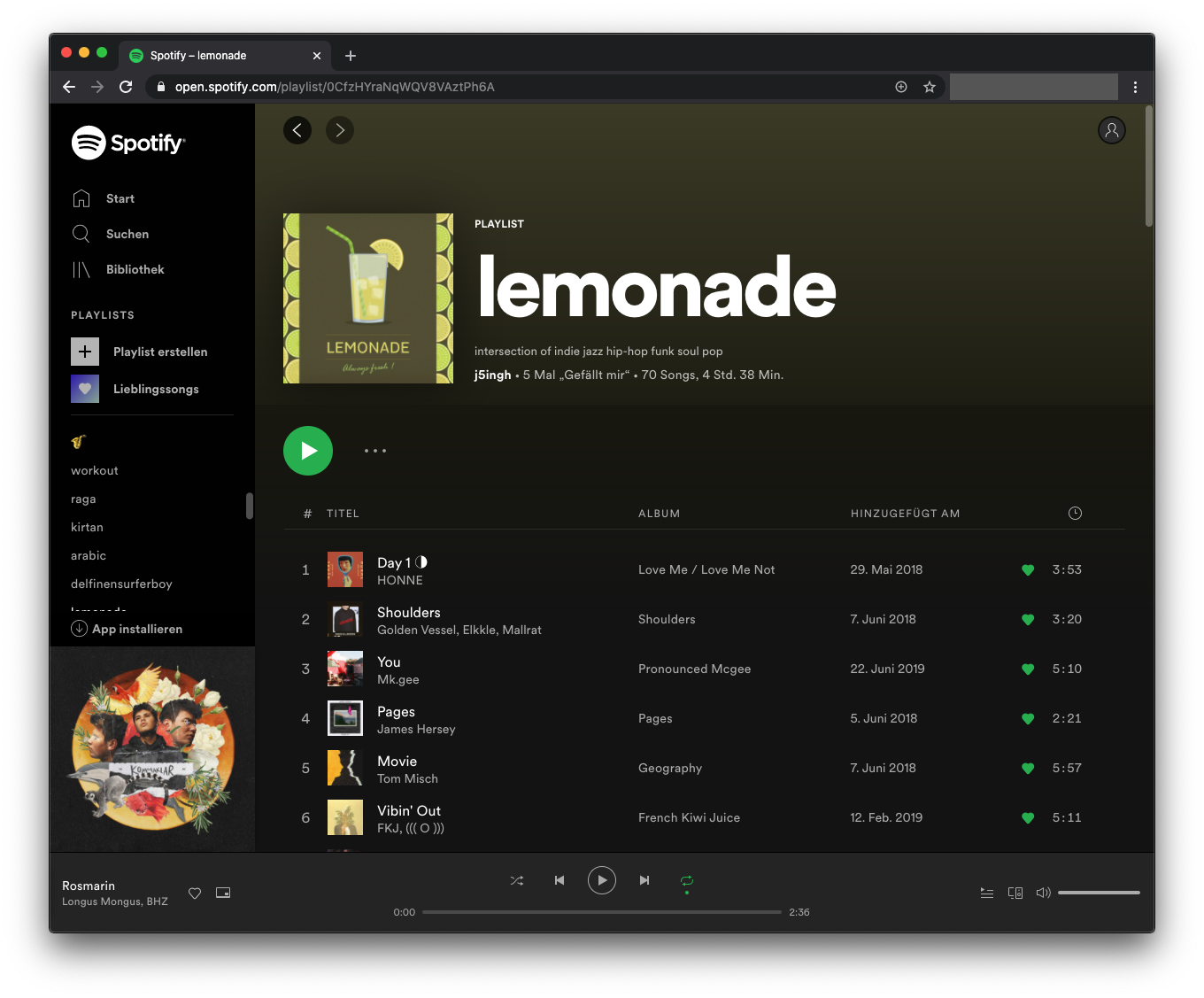Unlike Day 1 via green heart
This screenshot has width=1204, height=998.
(1028, 570)
